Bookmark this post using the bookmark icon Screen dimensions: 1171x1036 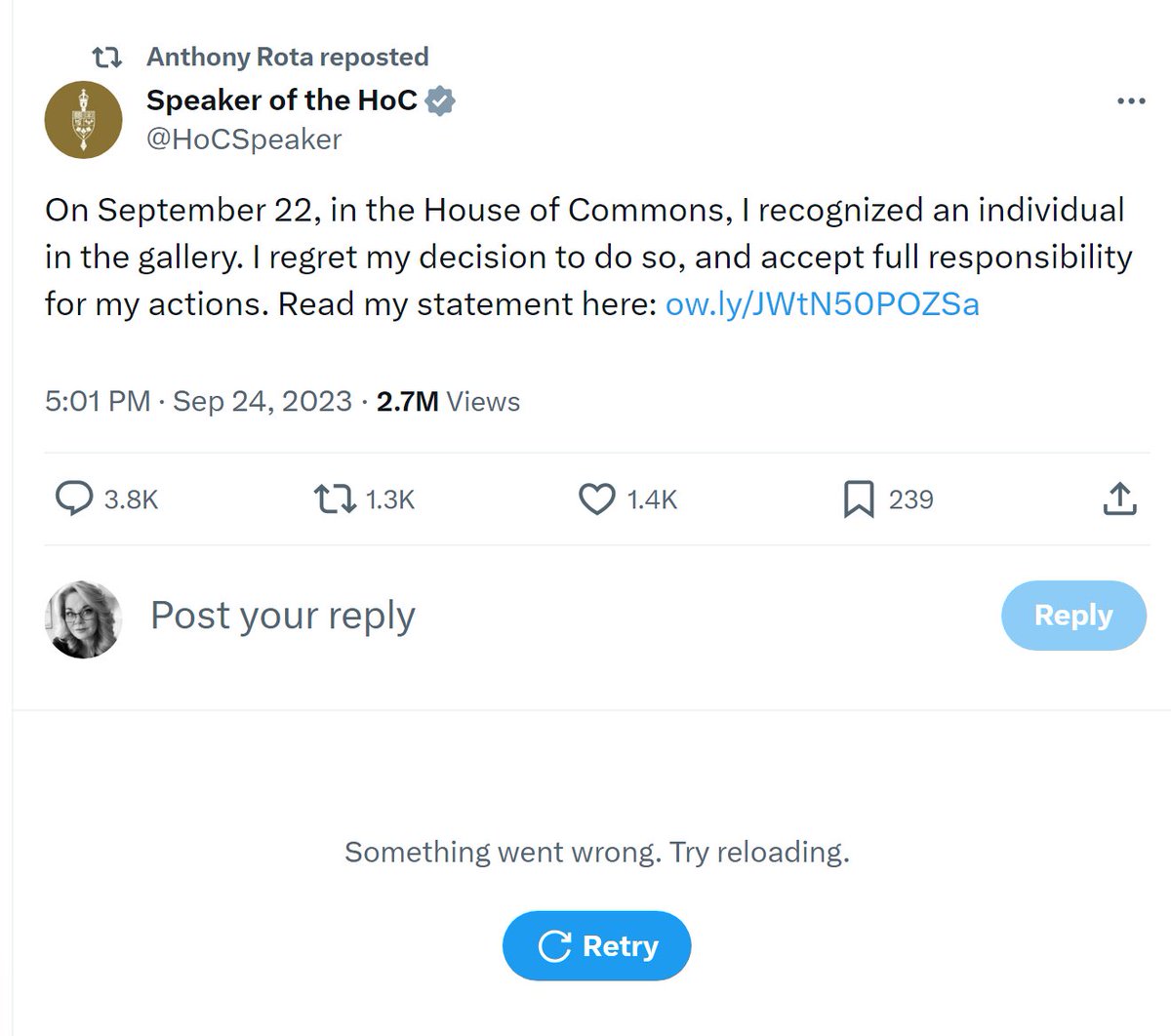click(858, 499)
